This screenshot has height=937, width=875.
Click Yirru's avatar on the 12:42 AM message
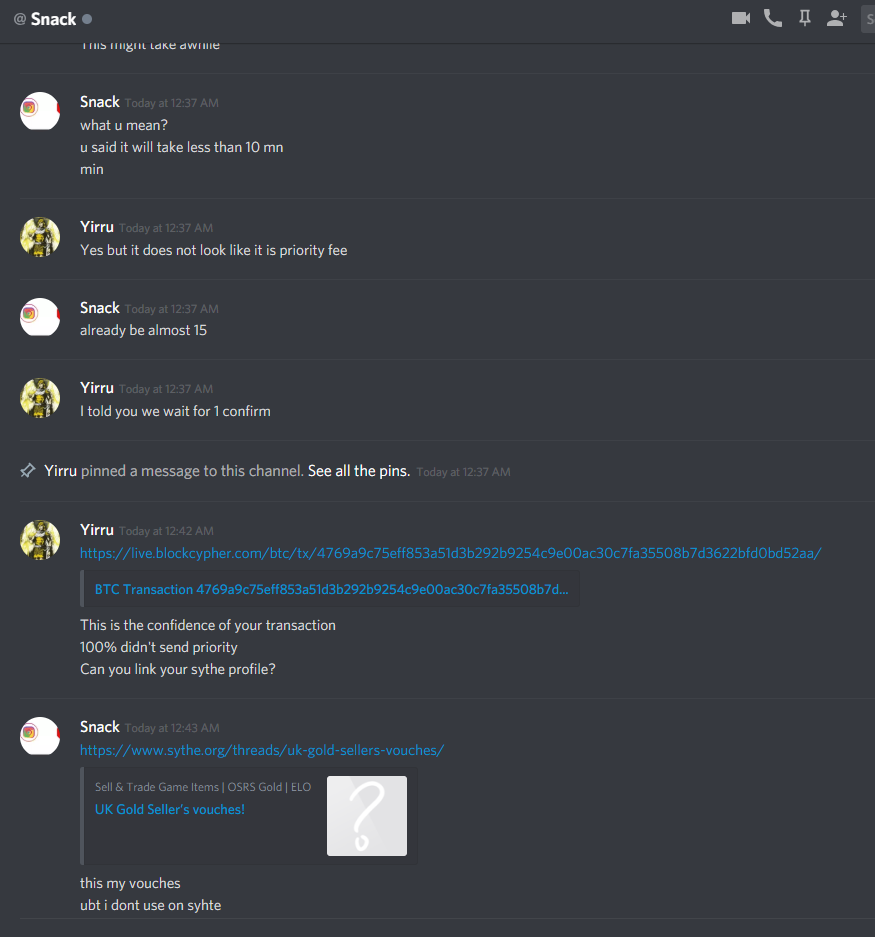pos(40,540)
